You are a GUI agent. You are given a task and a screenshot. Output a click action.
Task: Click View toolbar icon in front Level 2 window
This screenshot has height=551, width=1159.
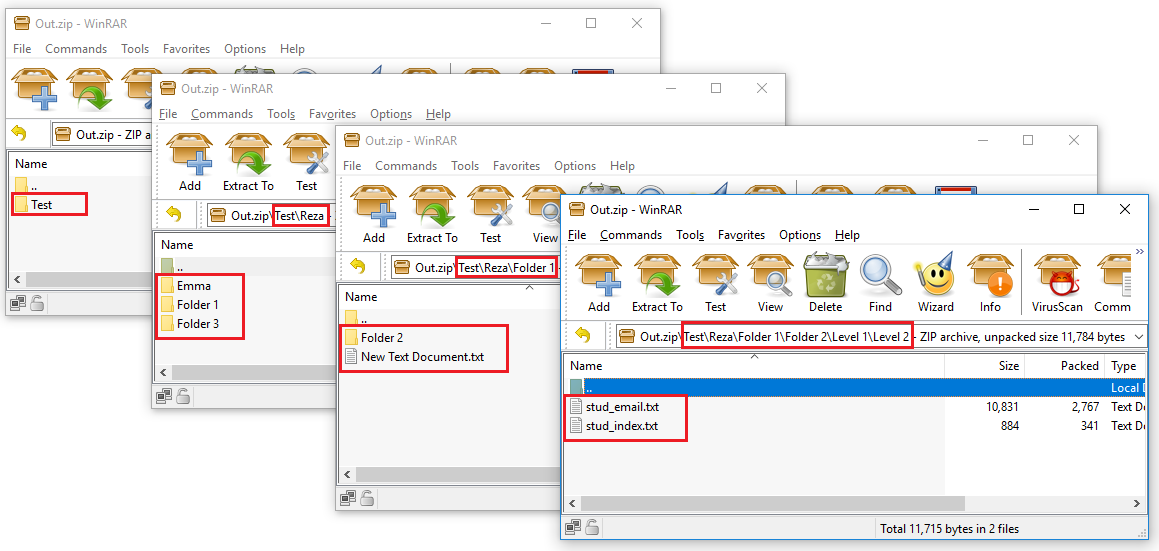coord(770,283)
